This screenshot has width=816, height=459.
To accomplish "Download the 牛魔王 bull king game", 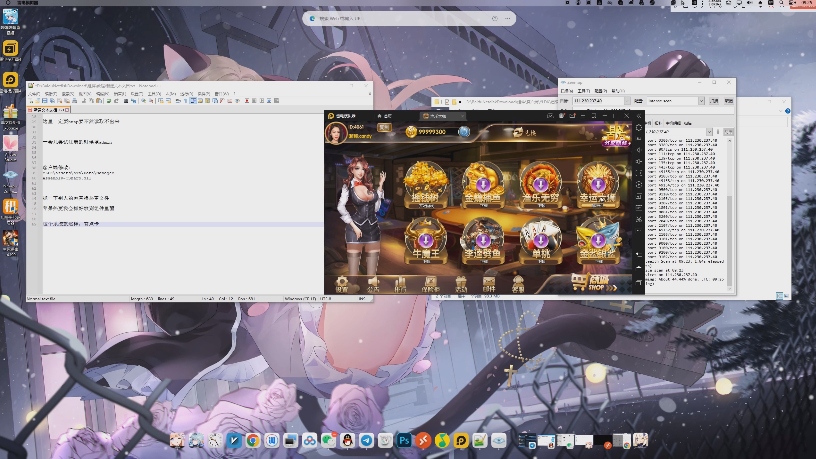I will (x=426, y=240).
